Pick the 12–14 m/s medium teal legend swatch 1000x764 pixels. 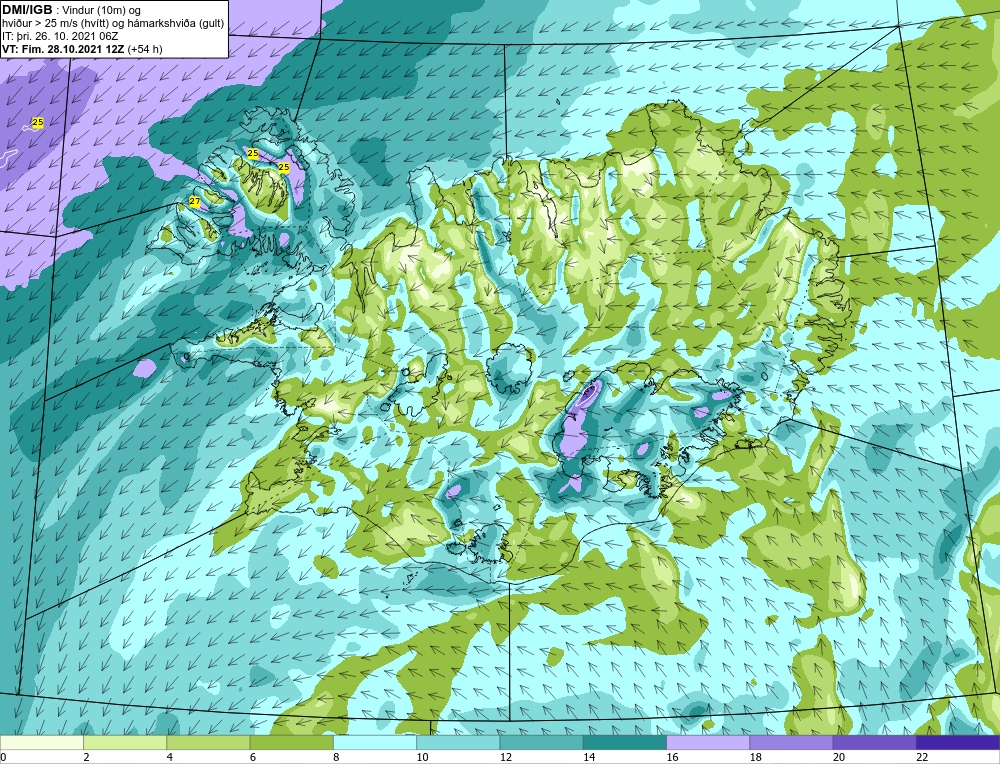point(541,742)
